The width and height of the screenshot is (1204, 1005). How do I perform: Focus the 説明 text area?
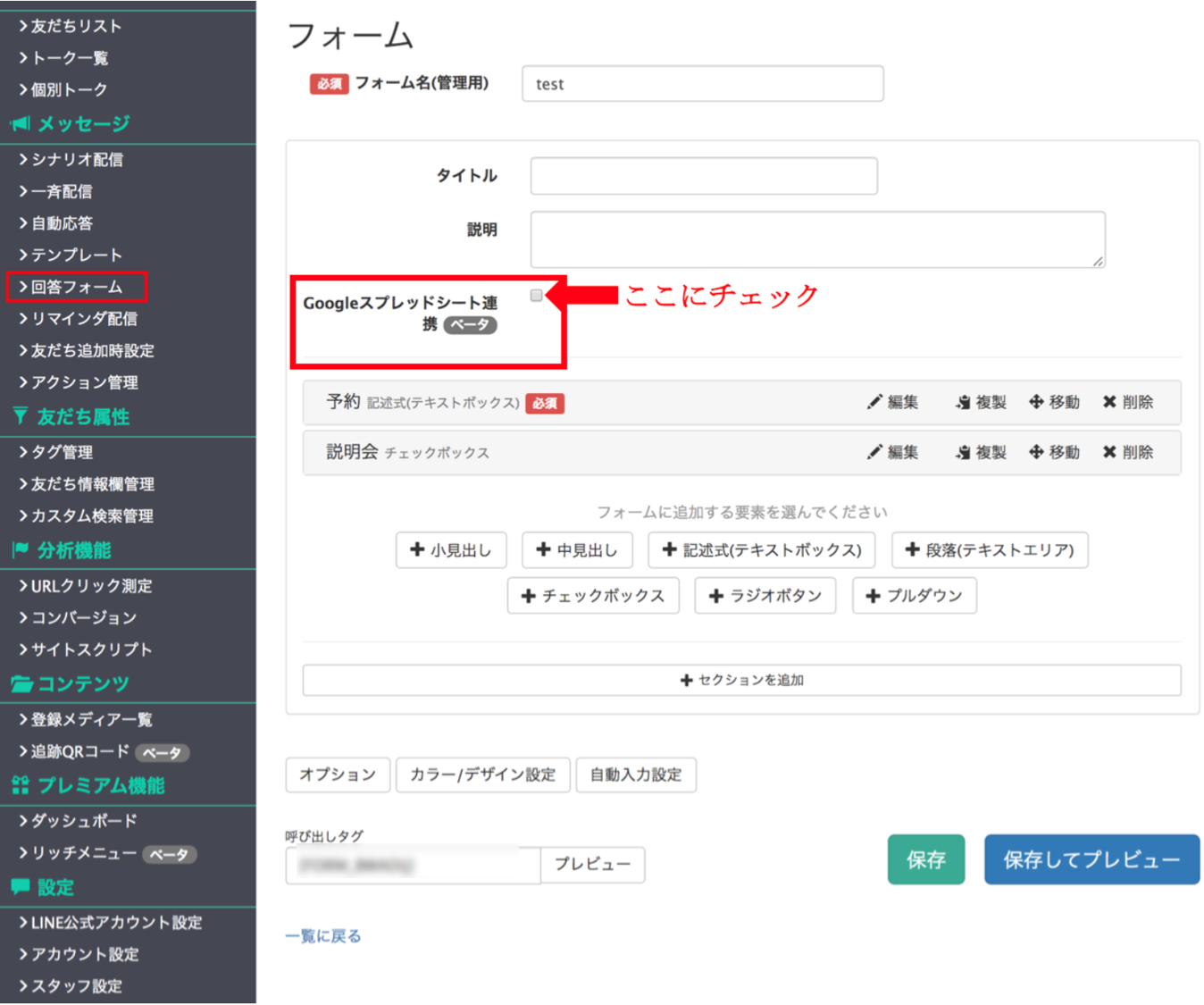point(818,239)
